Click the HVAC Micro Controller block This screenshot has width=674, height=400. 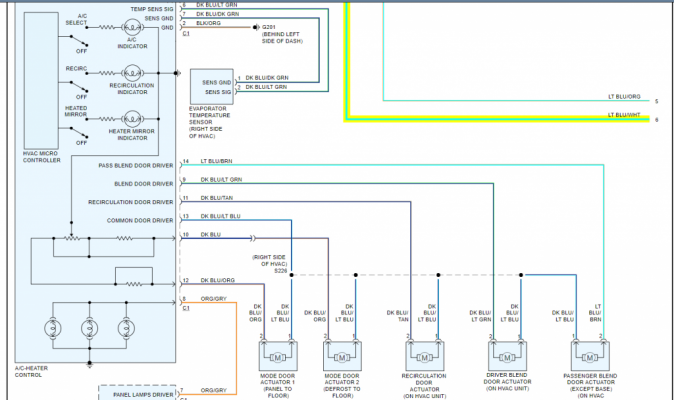click(x=41, y=81)
